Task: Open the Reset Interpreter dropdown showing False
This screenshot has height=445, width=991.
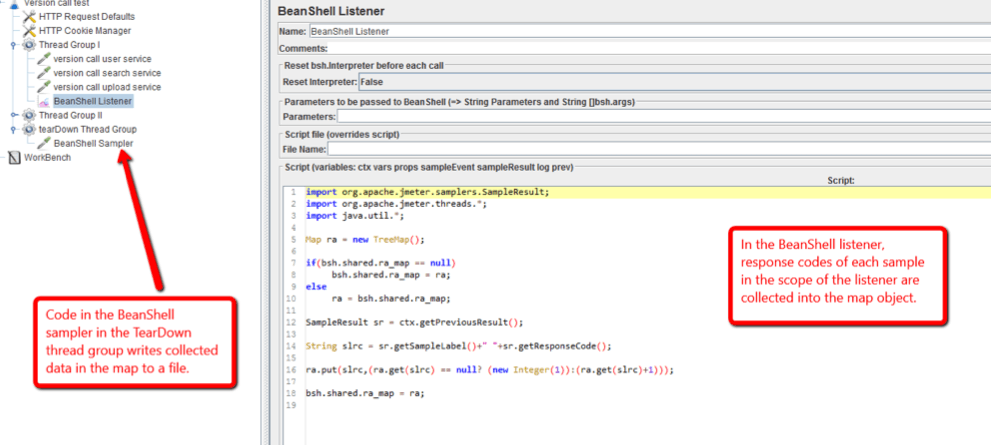Action: click(x=674, y=82)
